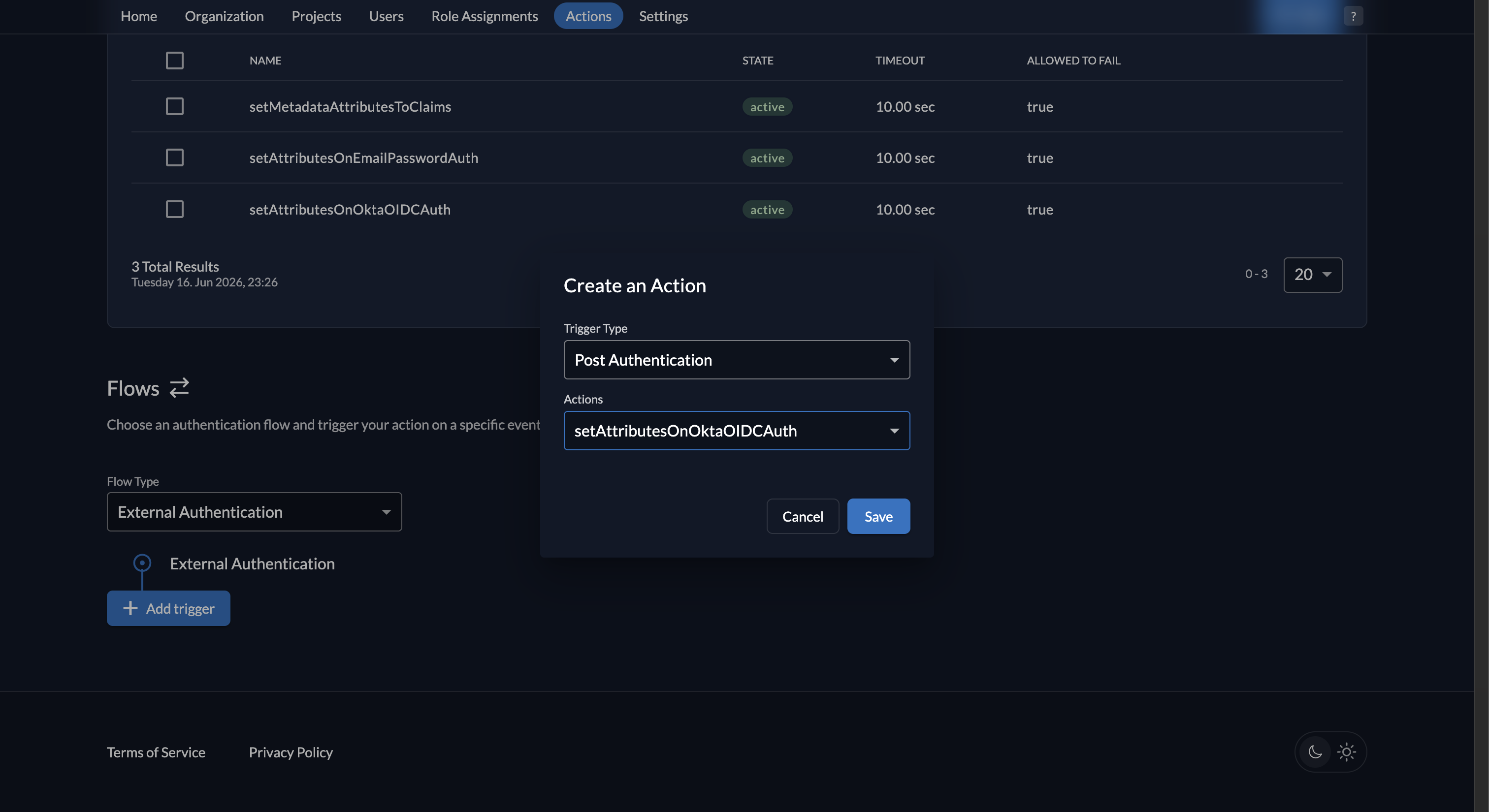
Task: Click the ALLOWED TO FAIL column header
Action: click(x=1073, y=60)
